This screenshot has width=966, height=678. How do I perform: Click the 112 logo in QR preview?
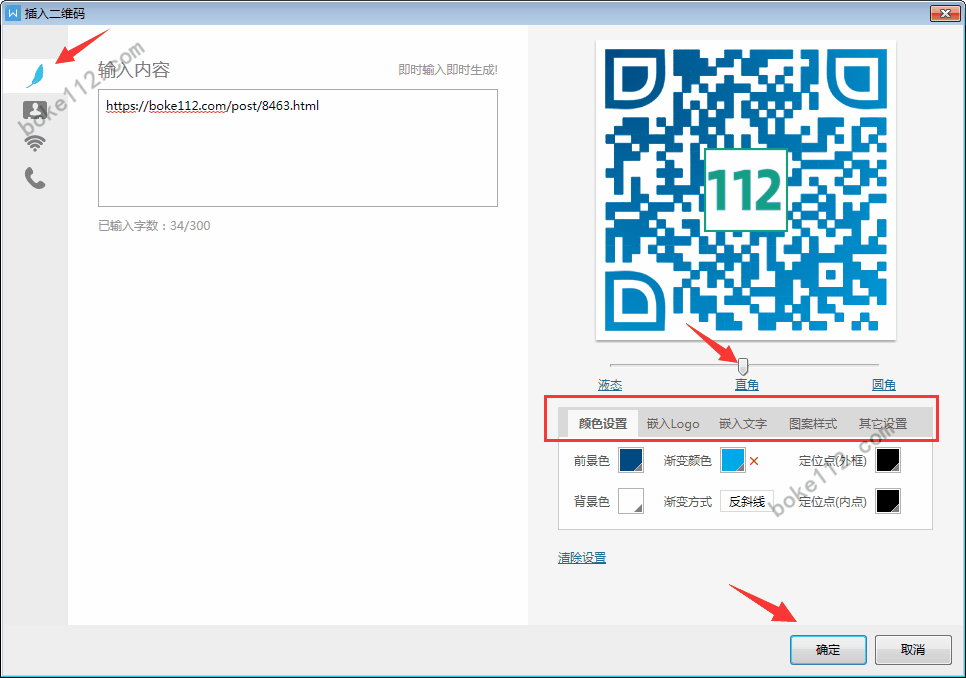[x=746, y=190]
